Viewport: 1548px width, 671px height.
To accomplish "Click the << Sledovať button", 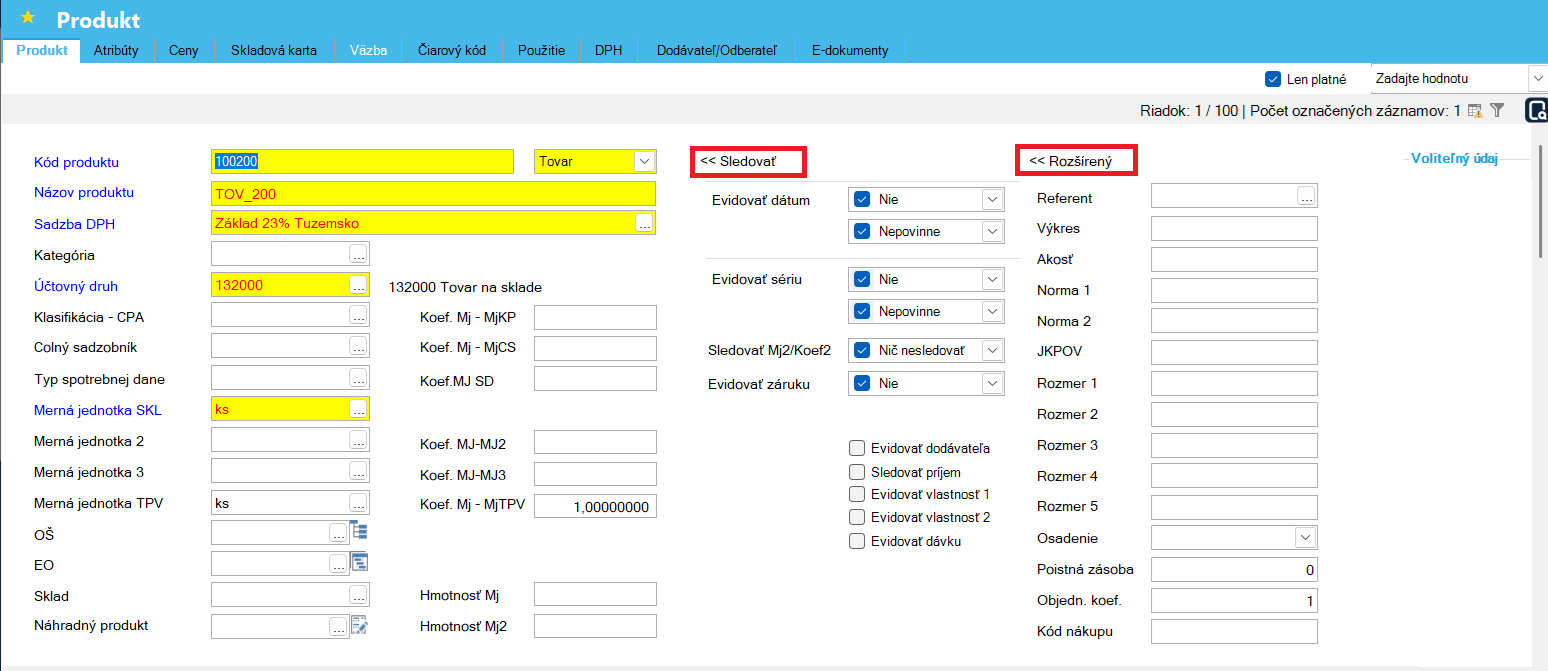I will (748, 161).
